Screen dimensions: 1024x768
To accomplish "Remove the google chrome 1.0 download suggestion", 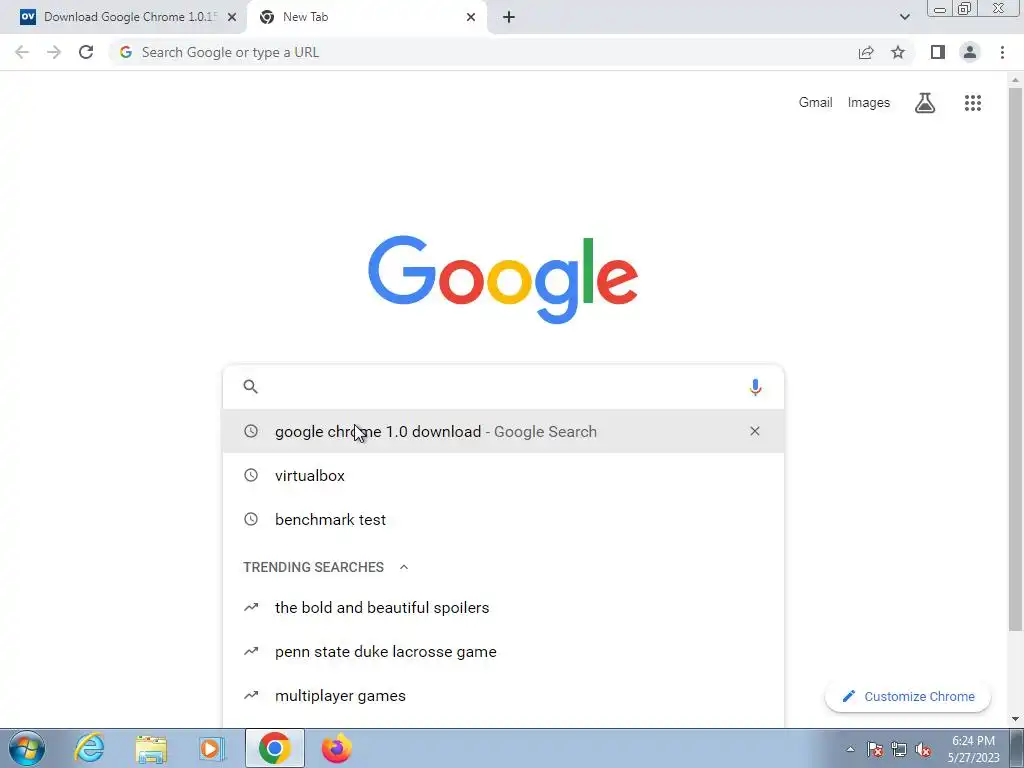I will point(755,431).
